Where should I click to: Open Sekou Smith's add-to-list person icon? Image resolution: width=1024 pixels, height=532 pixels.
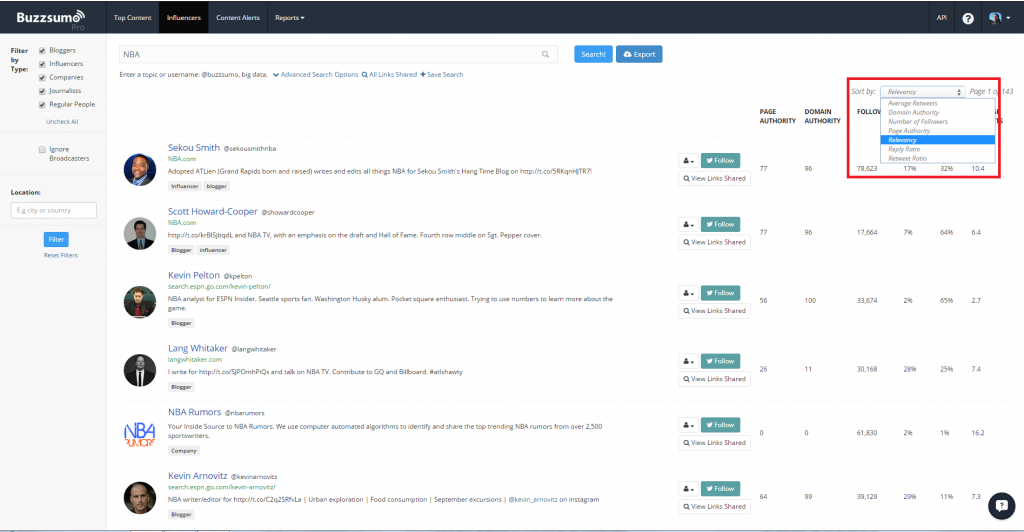(x=688, y=160)
